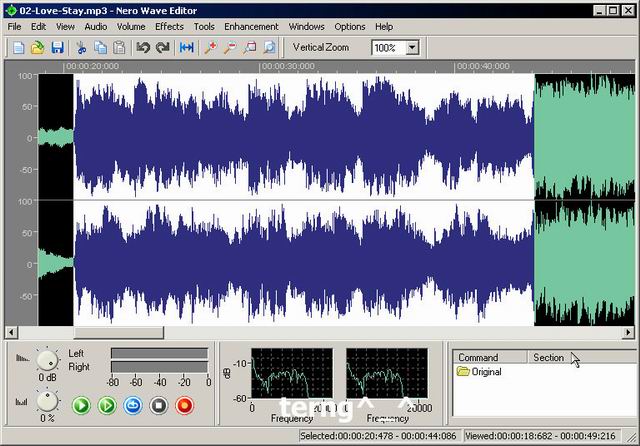Screen dimensions: 640x446
Task: Click the select-all horizontal arrows icon
Action: coord(187,48)
